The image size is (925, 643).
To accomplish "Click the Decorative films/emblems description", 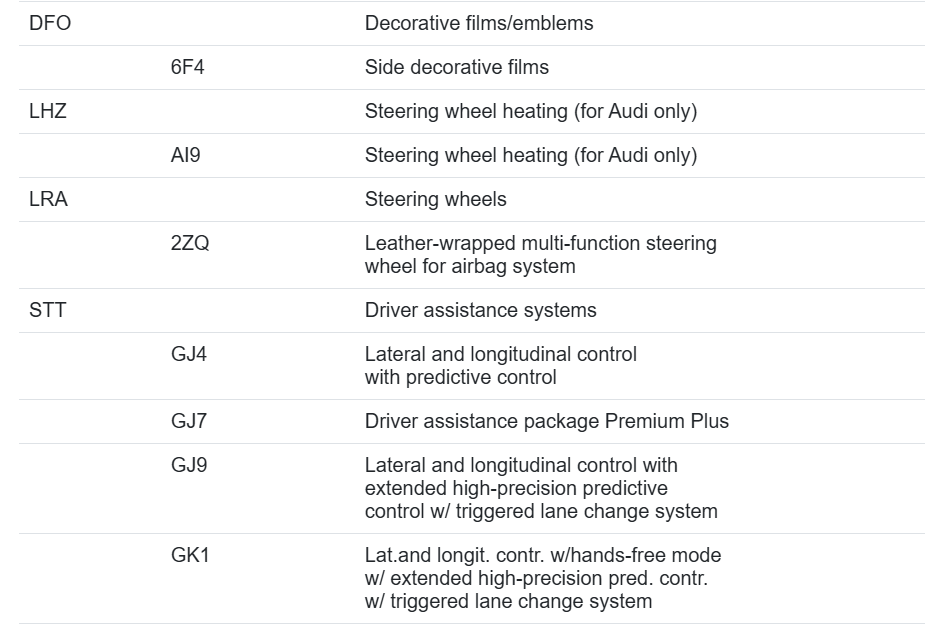I will (x=479, y=23).
